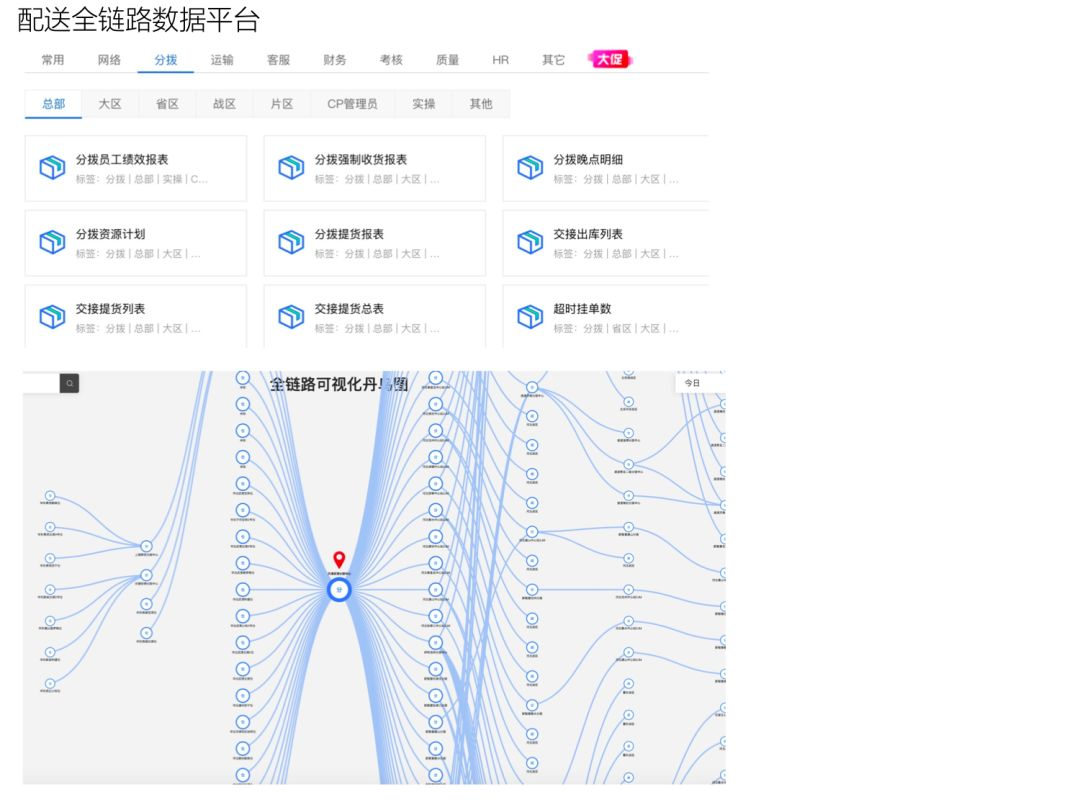The height and width of the screenshot is (810, 1080).
Task: Click the 大促 promotion badge
Action: tap(610, 59)
